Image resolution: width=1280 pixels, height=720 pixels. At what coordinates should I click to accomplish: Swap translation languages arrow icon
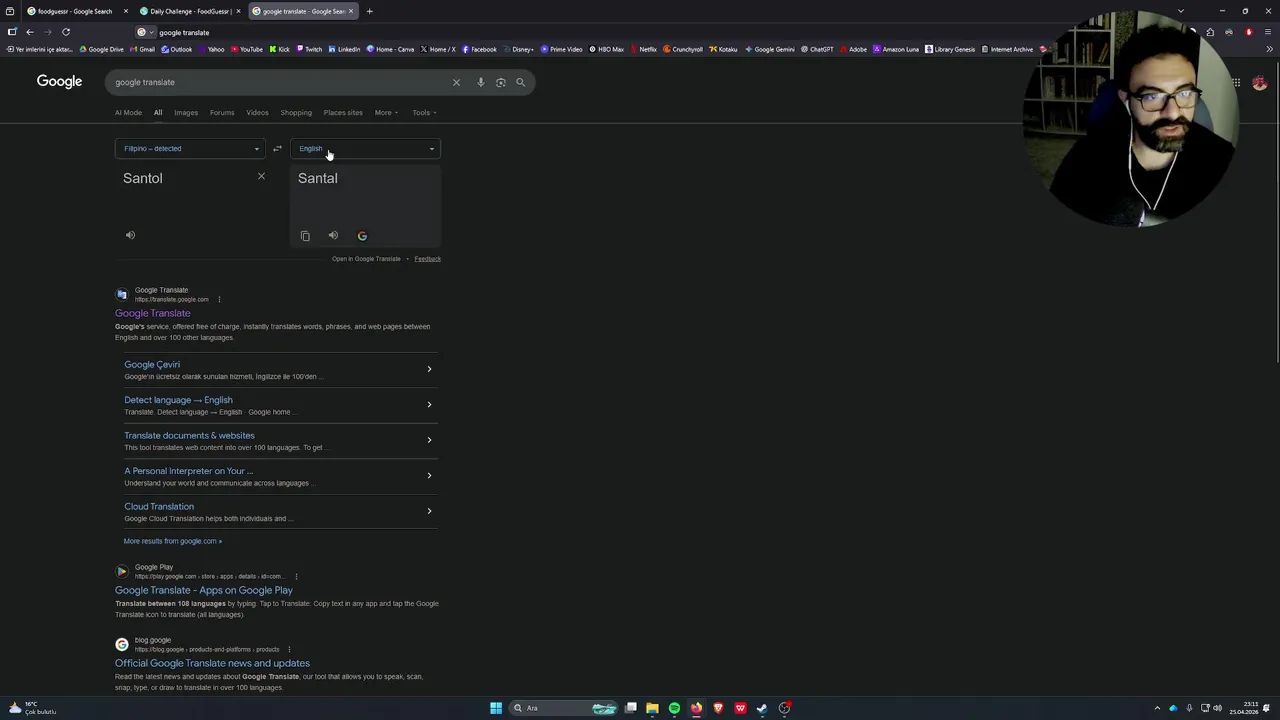(x=277, y=149)
